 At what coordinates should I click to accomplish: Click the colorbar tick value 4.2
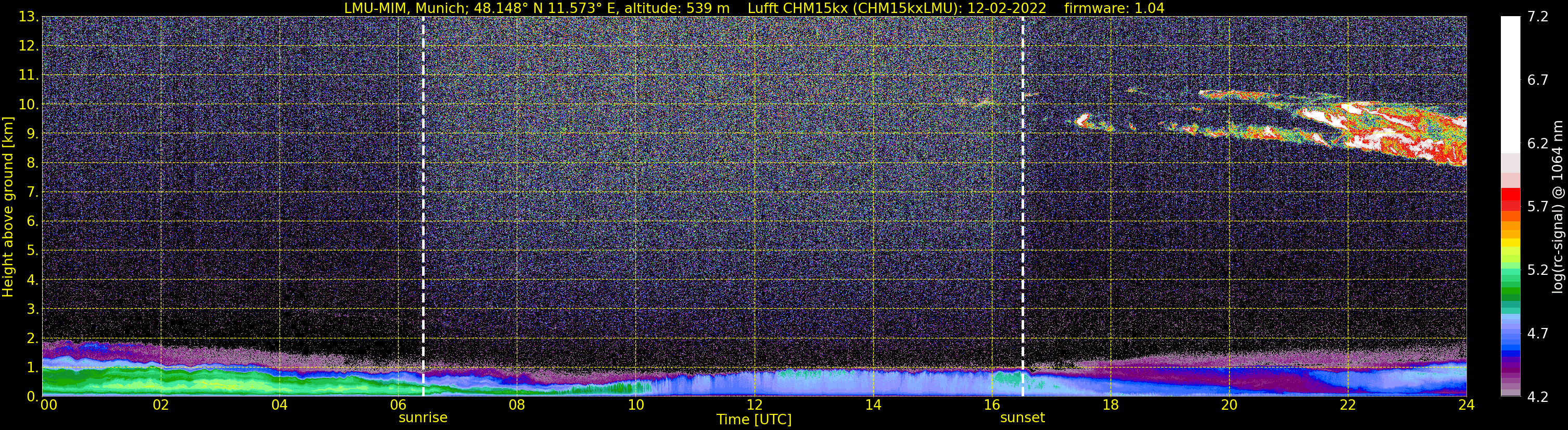coord(1538,397)
